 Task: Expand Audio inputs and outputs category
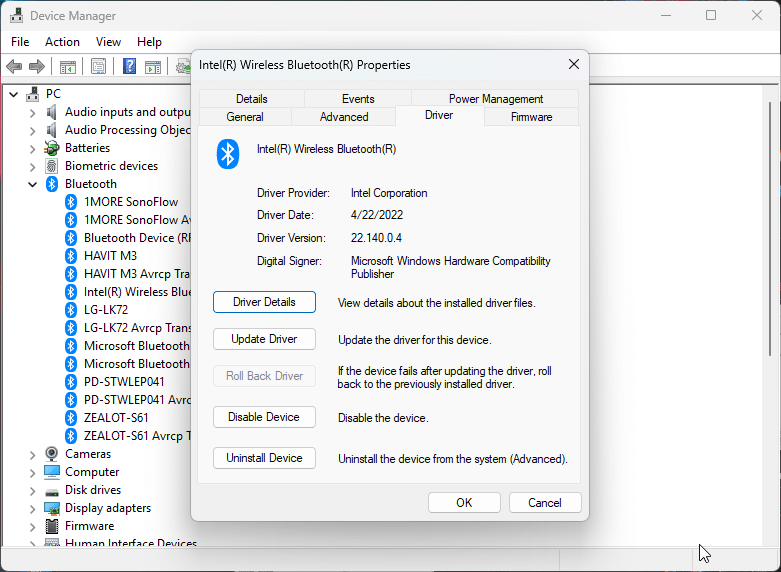pyautogui.click(x=32, y=113)
